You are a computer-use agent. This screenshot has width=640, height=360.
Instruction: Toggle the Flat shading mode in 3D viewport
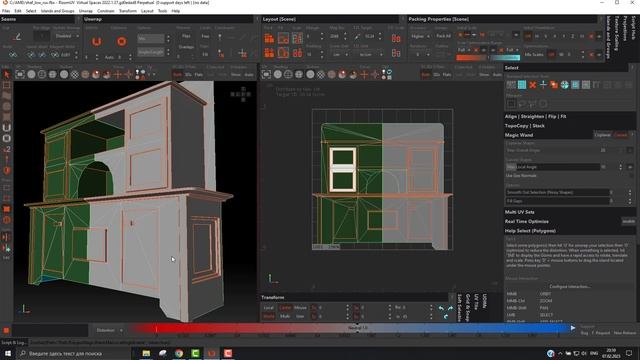click(199, 75)
